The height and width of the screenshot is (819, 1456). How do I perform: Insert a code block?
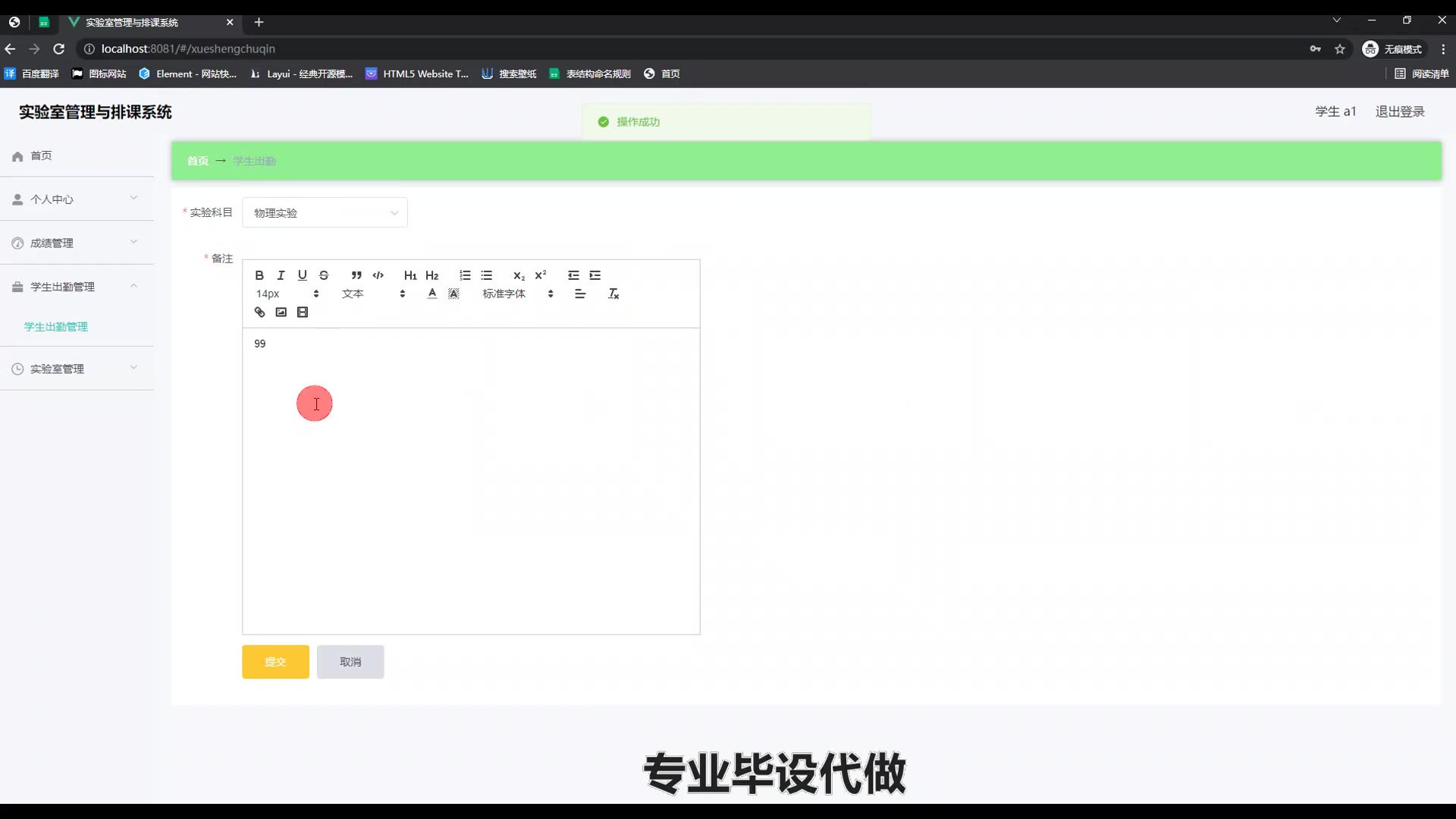[x=378, y=275]
